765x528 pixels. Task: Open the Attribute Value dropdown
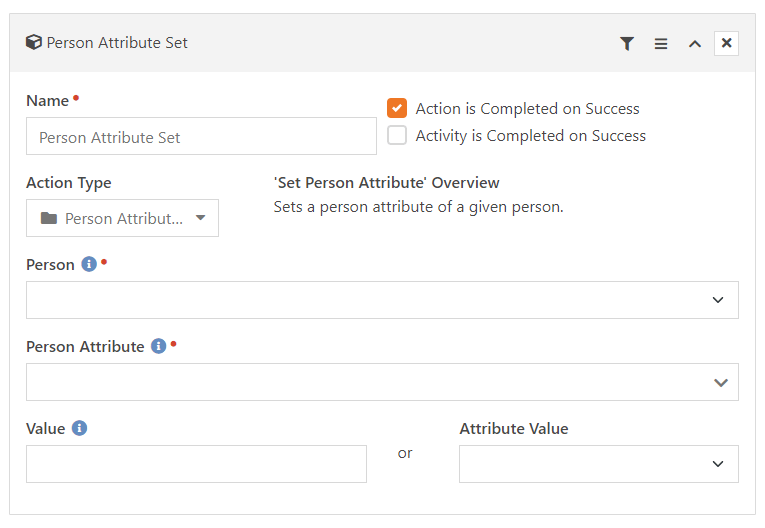pos(599,464)
